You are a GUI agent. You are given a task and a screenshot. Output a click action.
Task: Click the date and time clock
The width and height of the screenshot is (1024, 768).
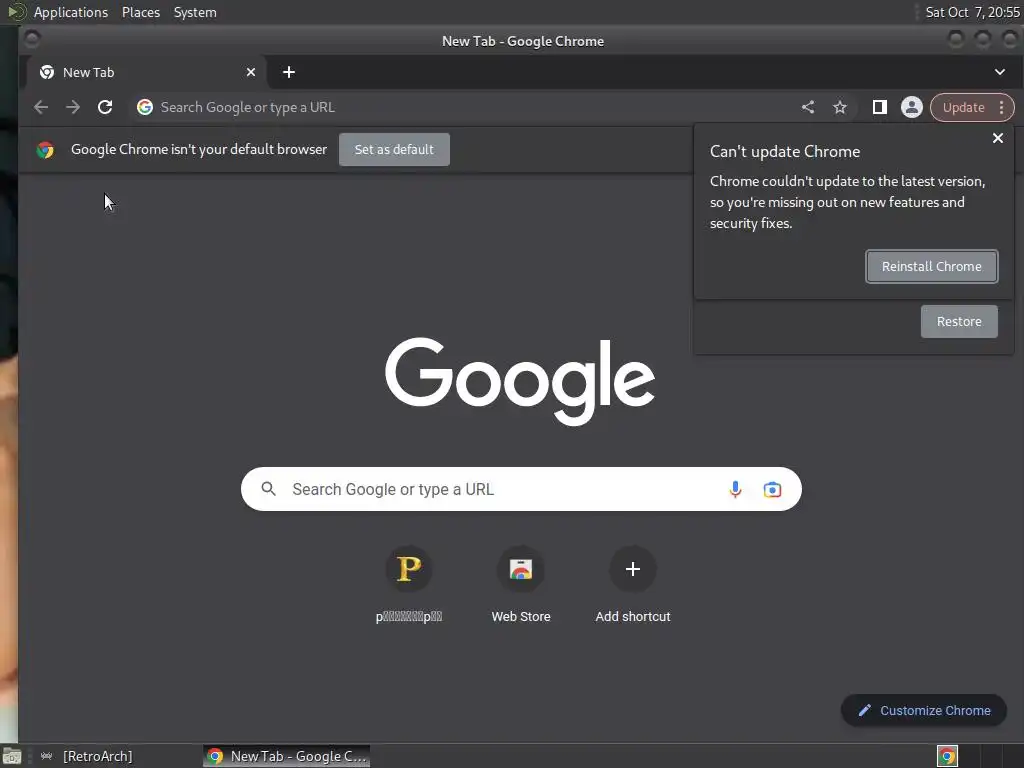[972, 12]
